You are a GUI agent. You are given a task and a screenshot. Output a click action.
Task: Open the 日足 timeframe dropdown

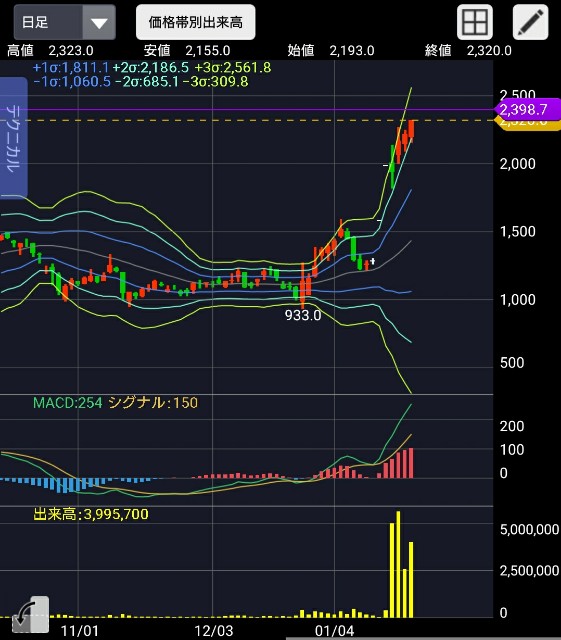tap(65, 22)
